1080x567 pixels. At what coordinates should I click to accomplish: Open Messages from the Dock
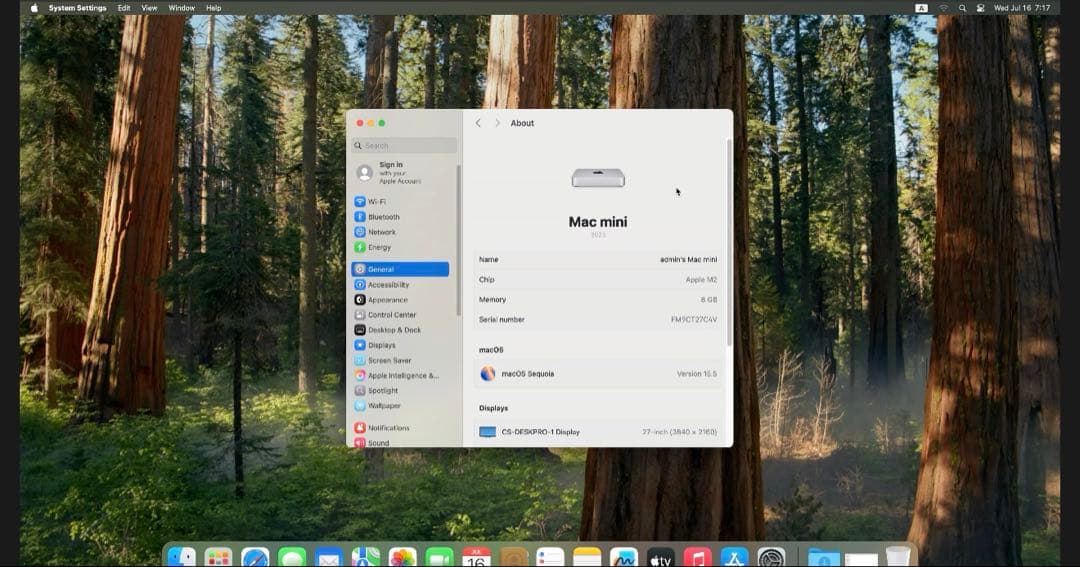292,557
